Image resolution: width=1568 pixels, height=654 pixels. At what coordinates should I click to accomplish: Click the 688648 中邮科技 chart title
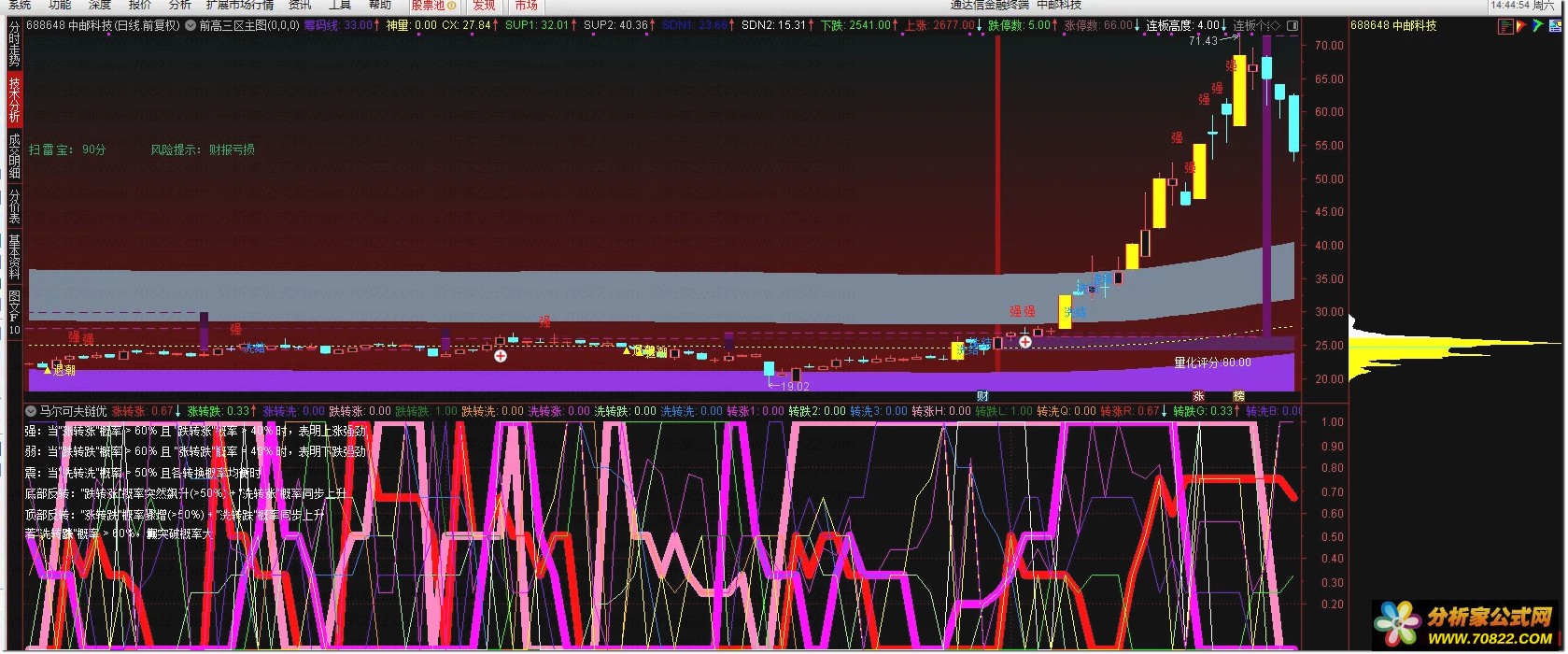(103, 25)
